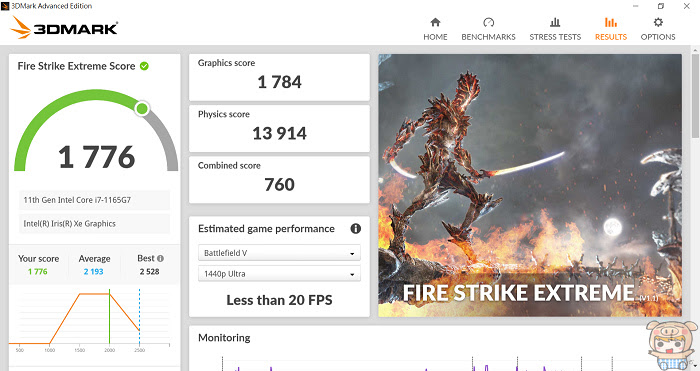Click the Monitoring section heading
700x371 pixels.
[224, 338]
